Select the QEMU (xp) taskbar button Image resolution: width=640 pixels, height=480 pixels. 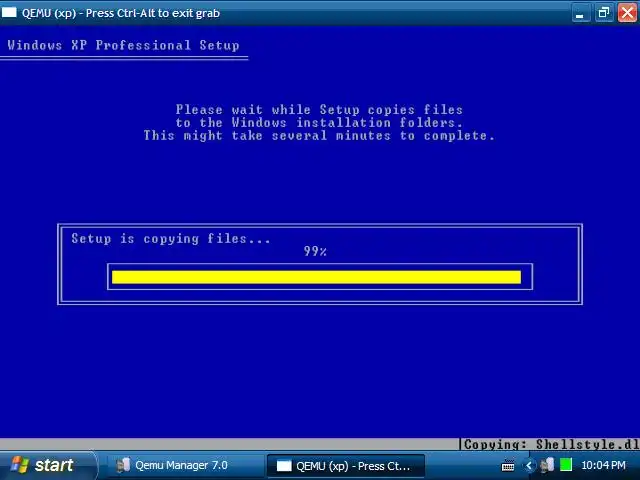tap(346, 466)
